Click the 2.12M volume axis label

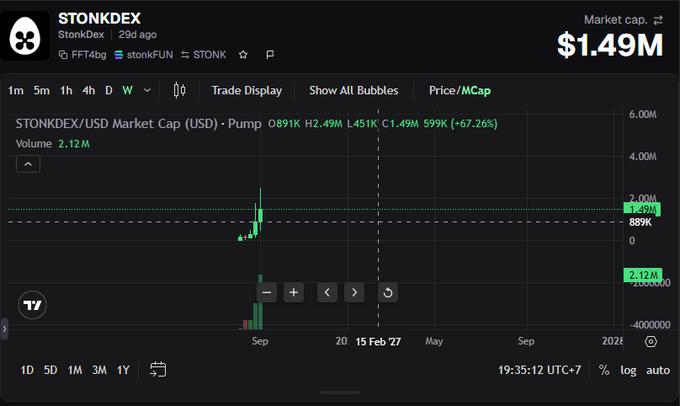pyautogui.click(x=643, y=275)
